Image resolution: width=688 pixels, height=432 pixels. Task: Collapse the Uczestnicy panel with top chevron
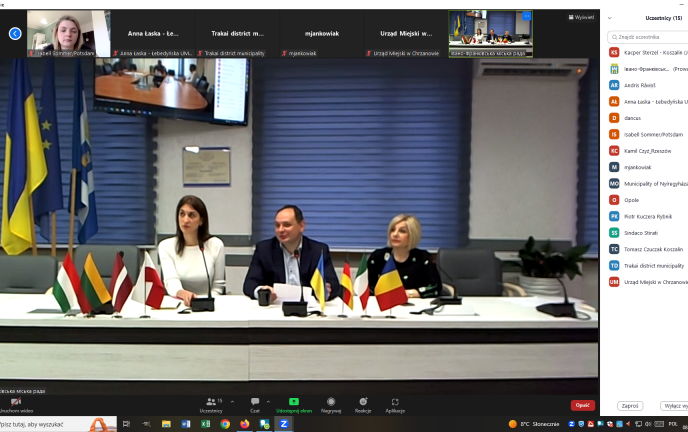coord(609,18)
